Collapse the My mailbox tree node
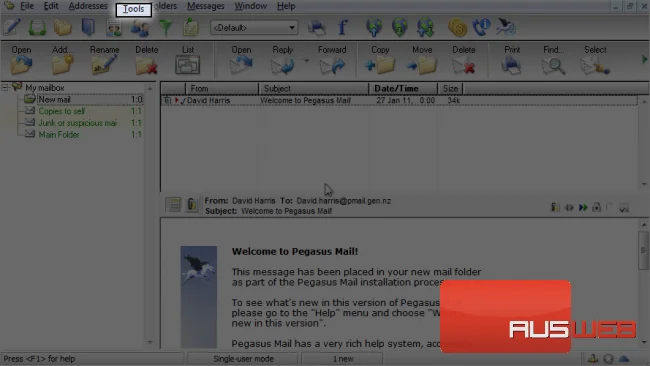The width and height of the screenshot is (650, 366). pos(5,87)
